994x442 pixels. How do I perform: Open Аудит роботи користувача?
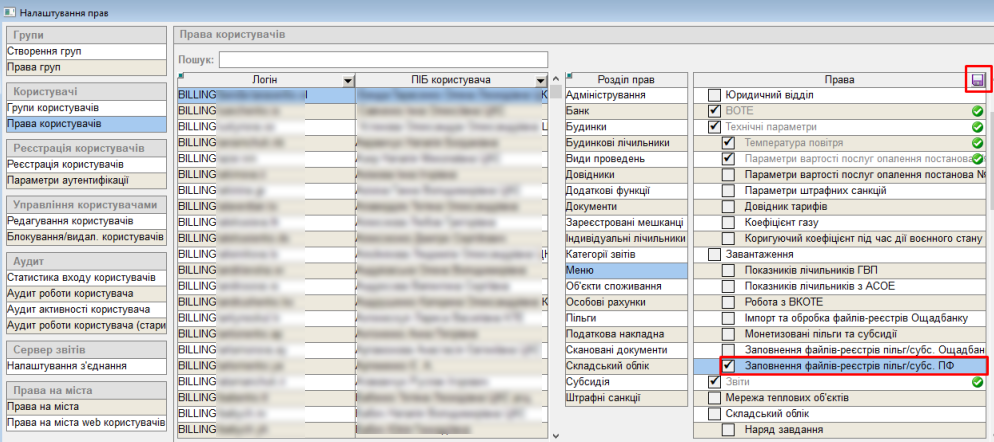(x=84, y=294)
